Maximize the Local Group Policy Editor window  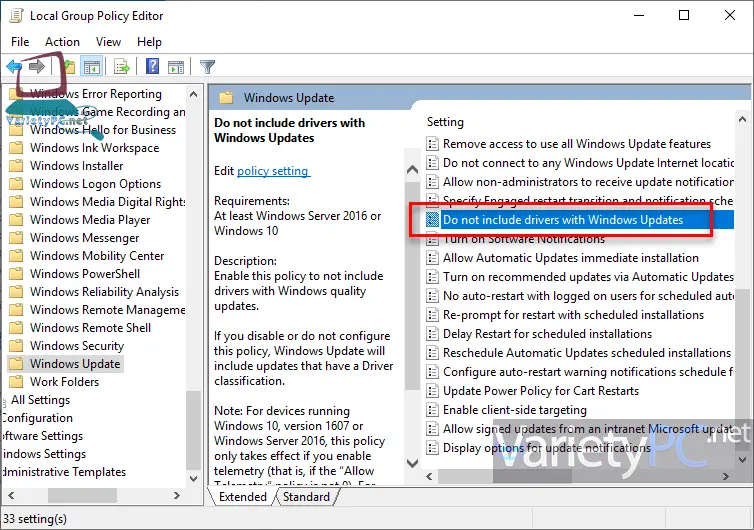point(684,15)
